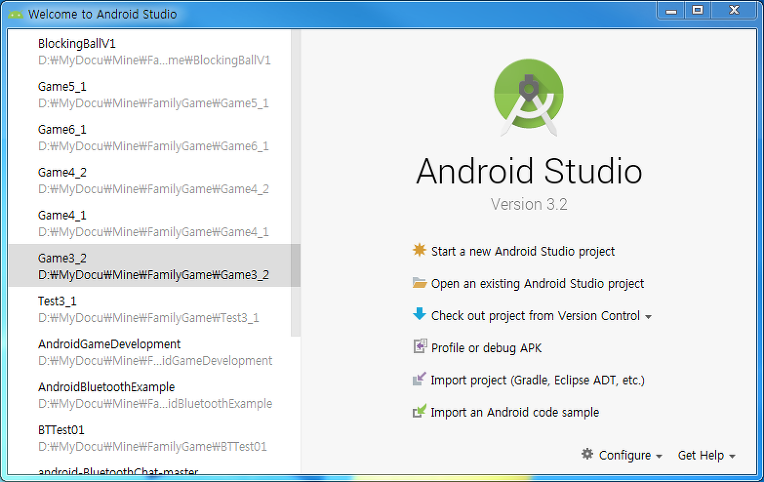Open recent project AndroidBluetoothExample

(x=150, y=394)
